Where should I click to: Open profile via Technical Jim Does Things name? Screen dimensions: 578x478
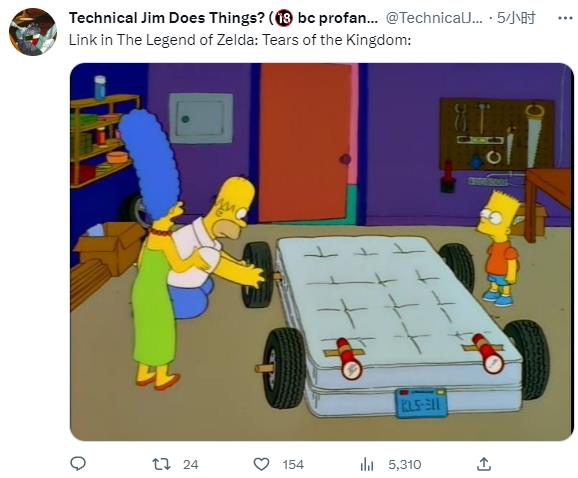click(x=167, y=18)
